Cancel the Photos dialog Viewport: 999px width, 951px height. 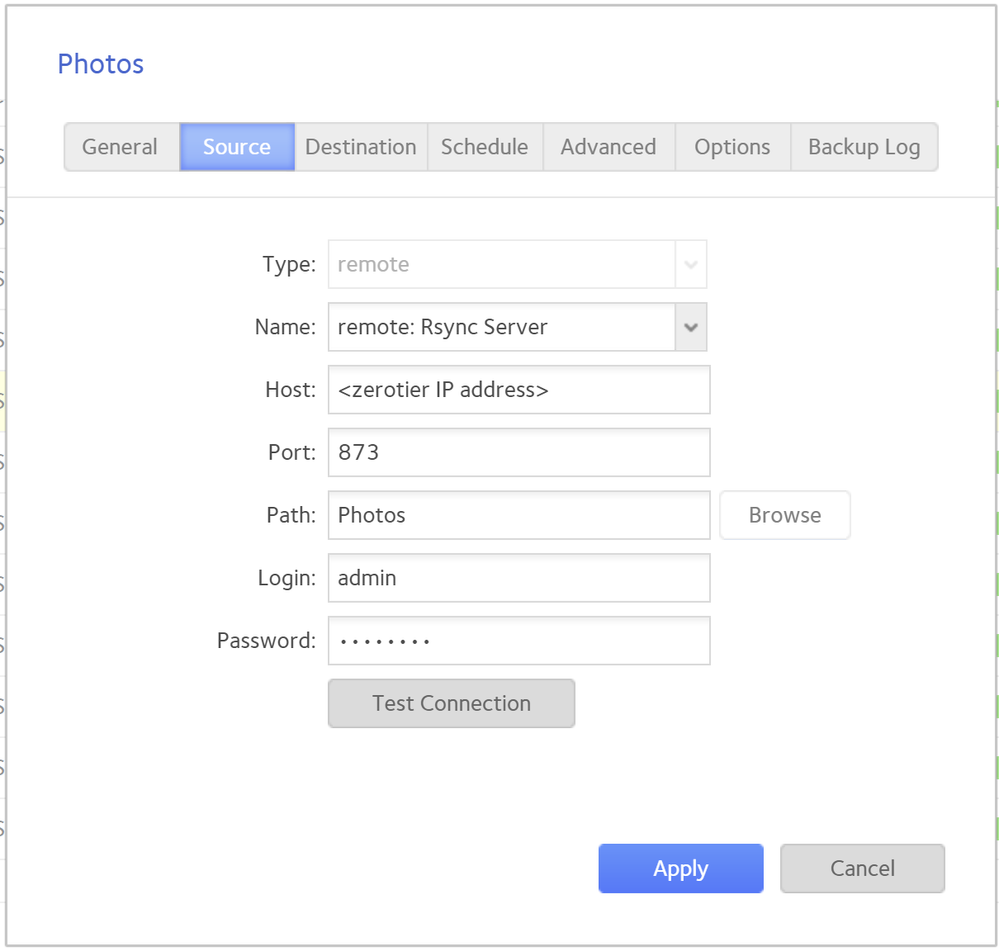[x=862, y=868]
